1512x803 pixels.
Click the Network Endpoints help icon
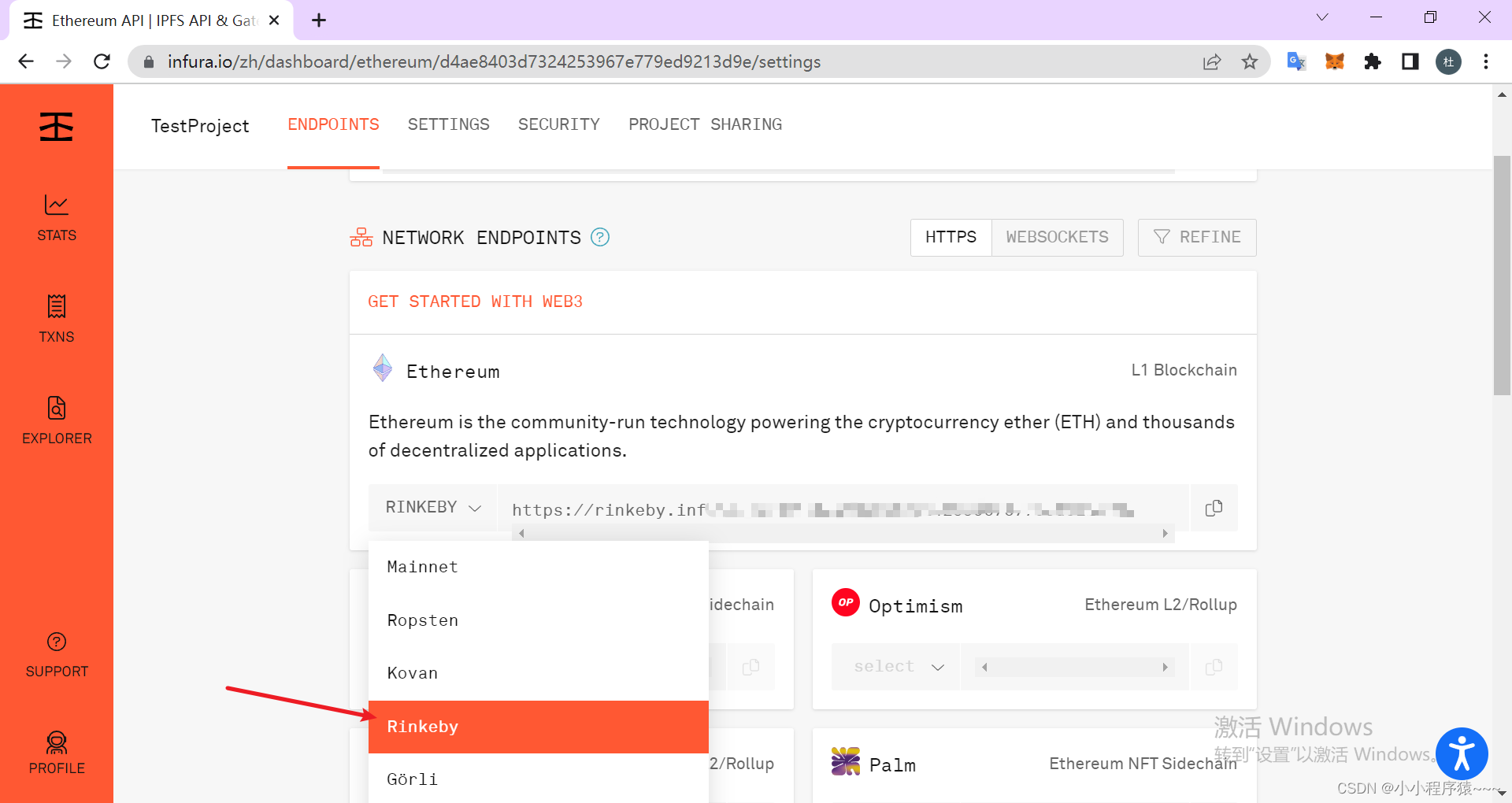(x=600, y=237)
